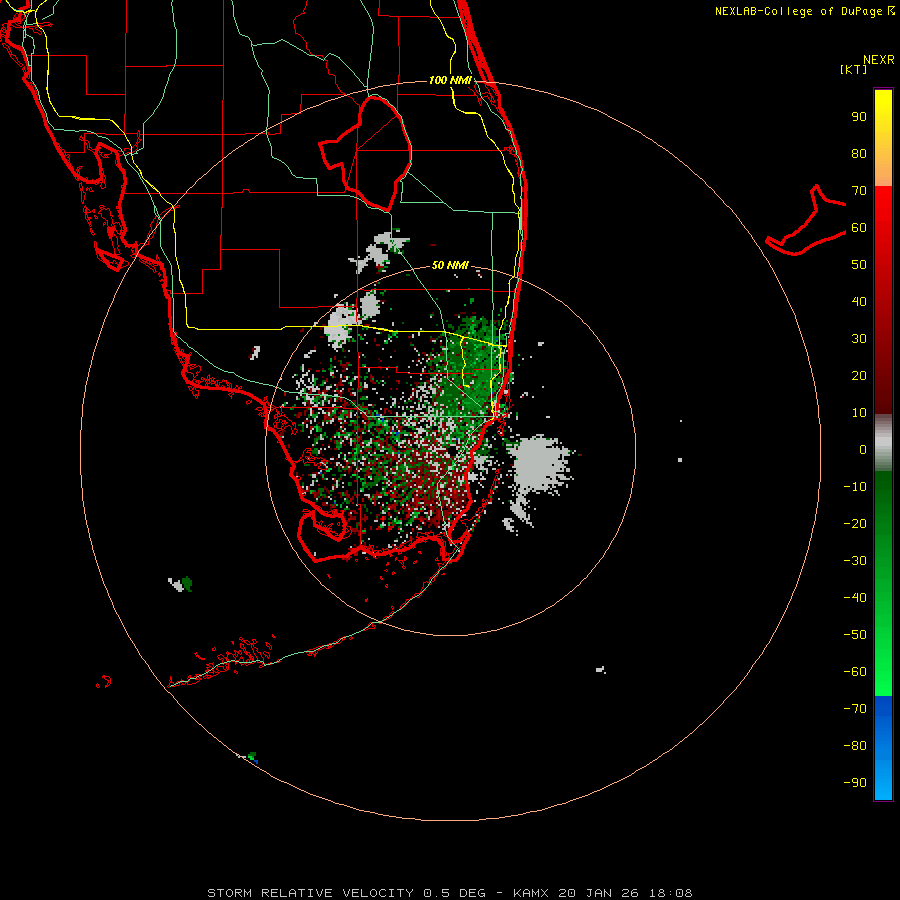This screenshot has width=900, height=900.
Task: Click the 100 NMI range ring label
Action: [450, 80]
